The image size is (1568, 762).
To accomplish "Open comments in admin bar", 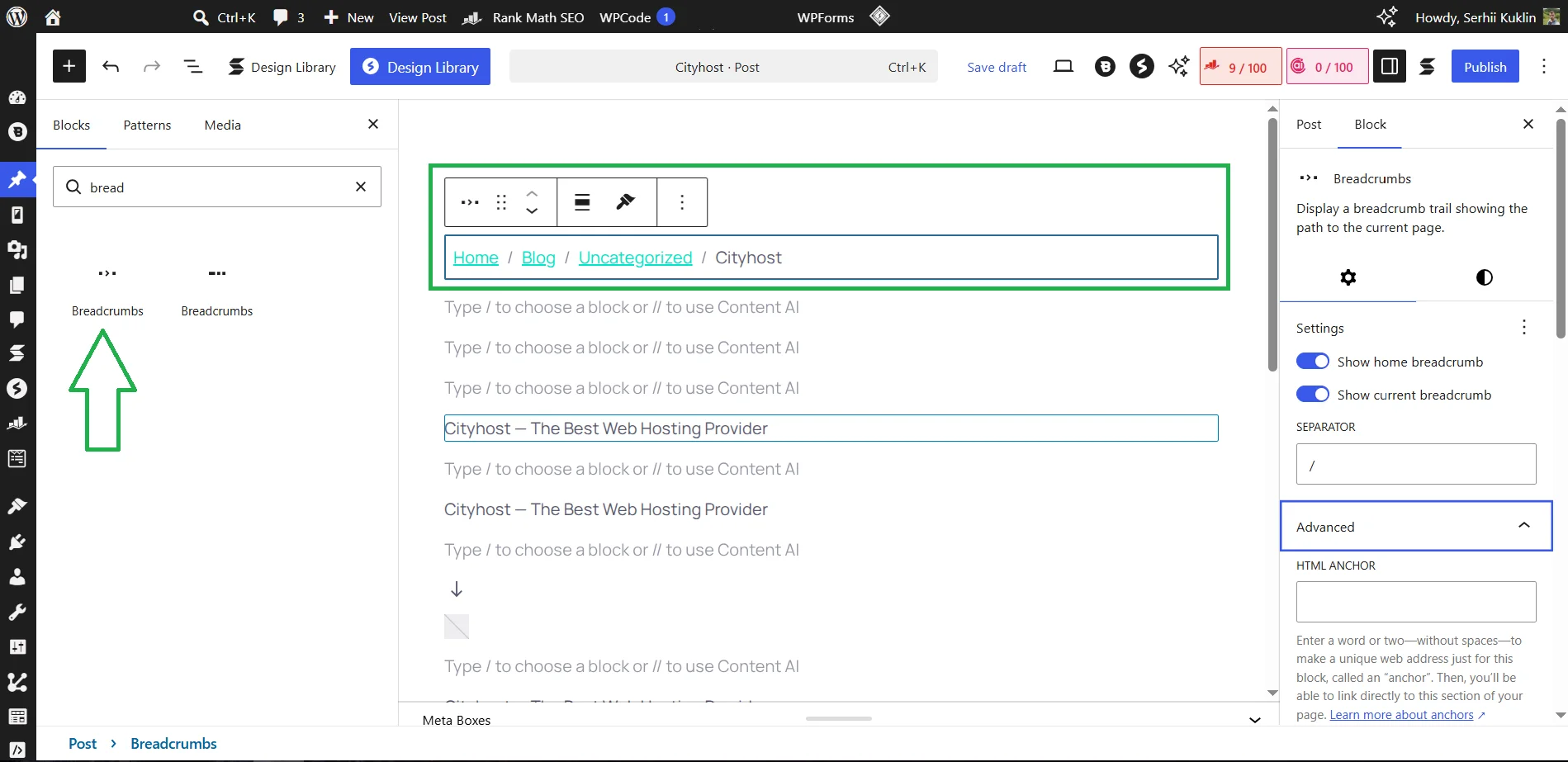I will (x=289, y=17).
